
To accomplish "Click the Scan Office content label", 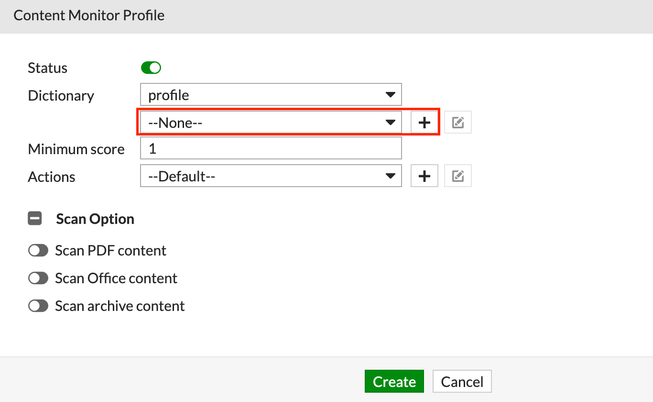I will [x=116, y=278].
